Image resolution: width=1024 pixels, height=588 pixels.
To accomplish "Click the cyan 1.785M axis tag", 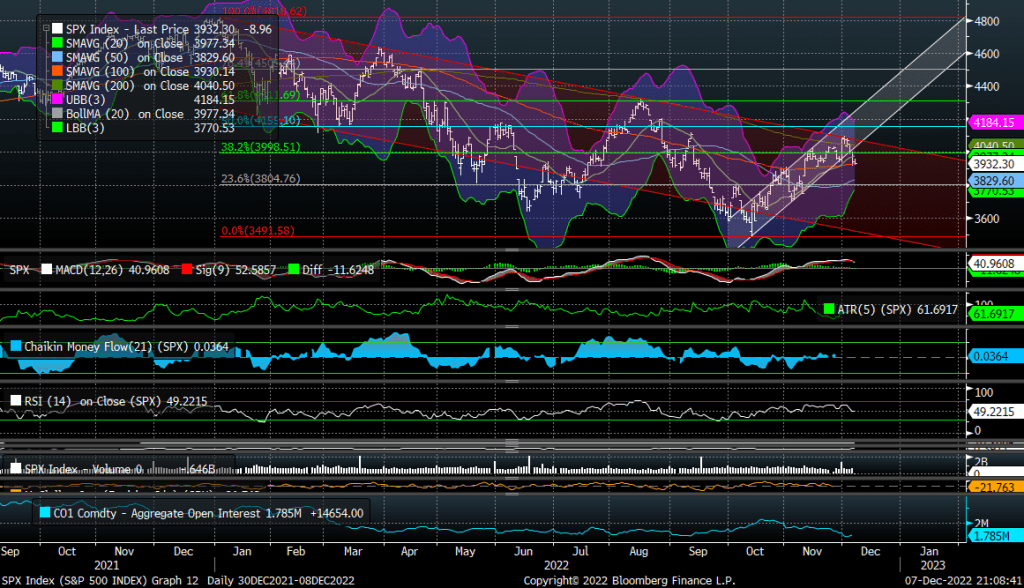I will pos(994,536).
